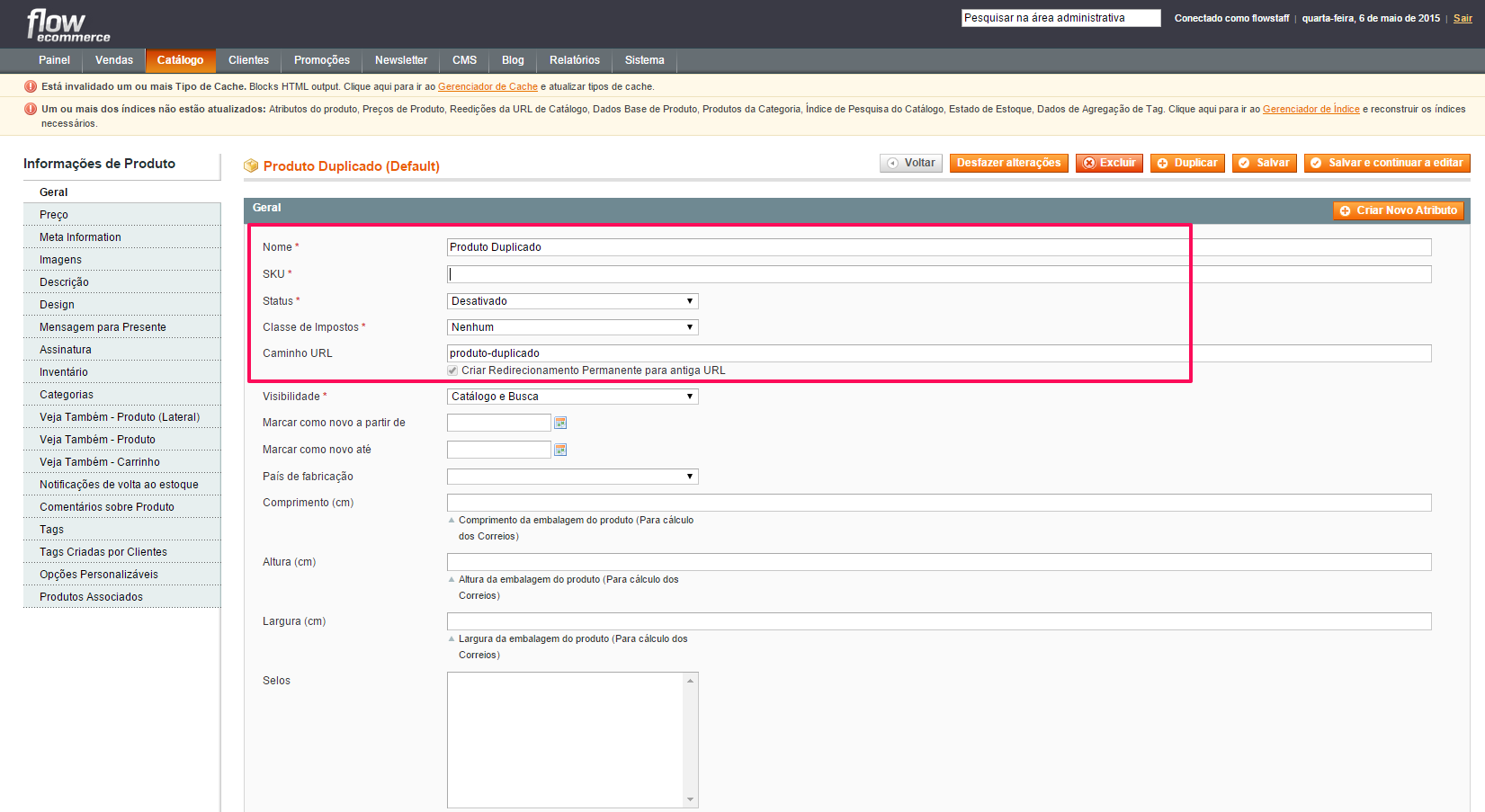1485x812 pixels.
Task: Click the Voltar button
Action: 911,163
